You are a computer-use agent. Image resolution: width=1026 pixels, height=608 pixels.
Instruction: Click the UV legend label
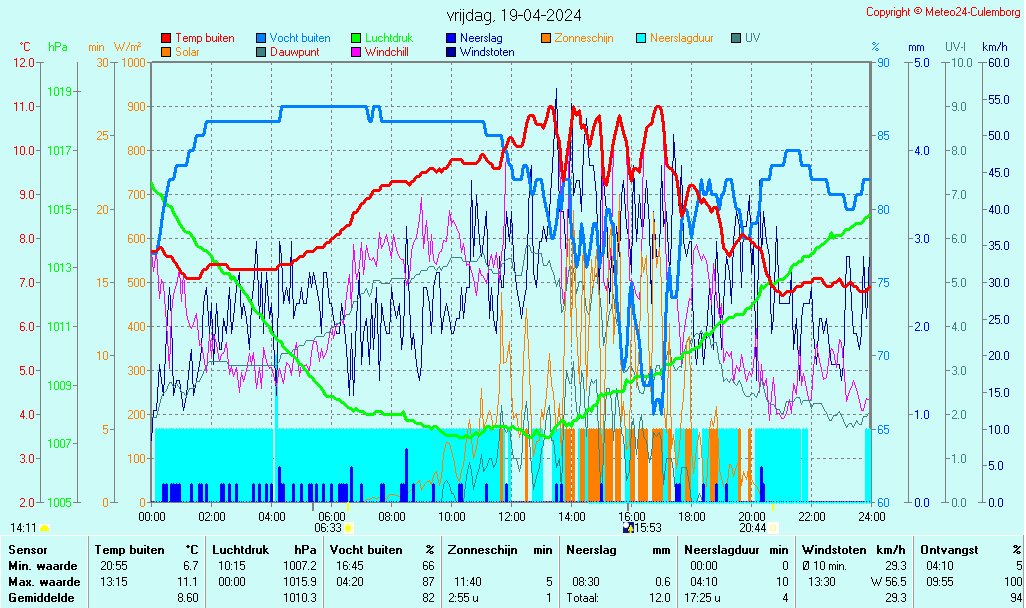(x=752, y=38)
